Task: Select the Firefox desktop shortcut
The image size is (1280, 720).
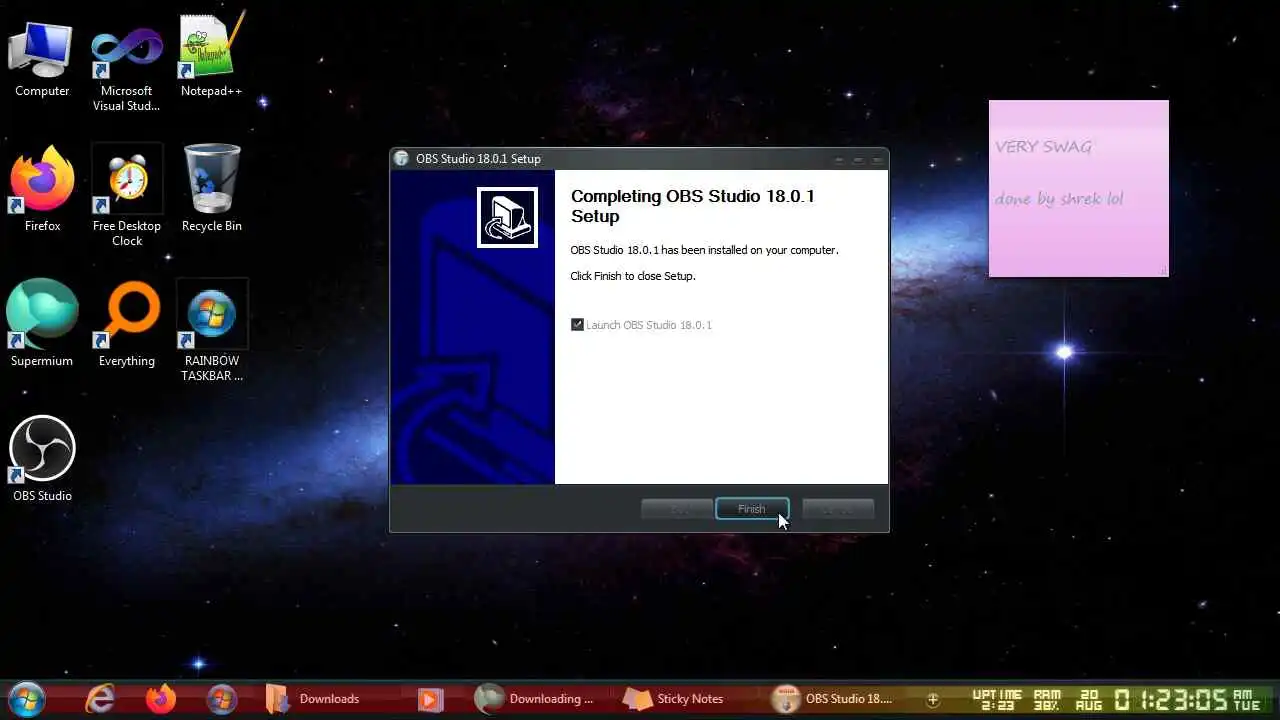Action: click(42, 190)
